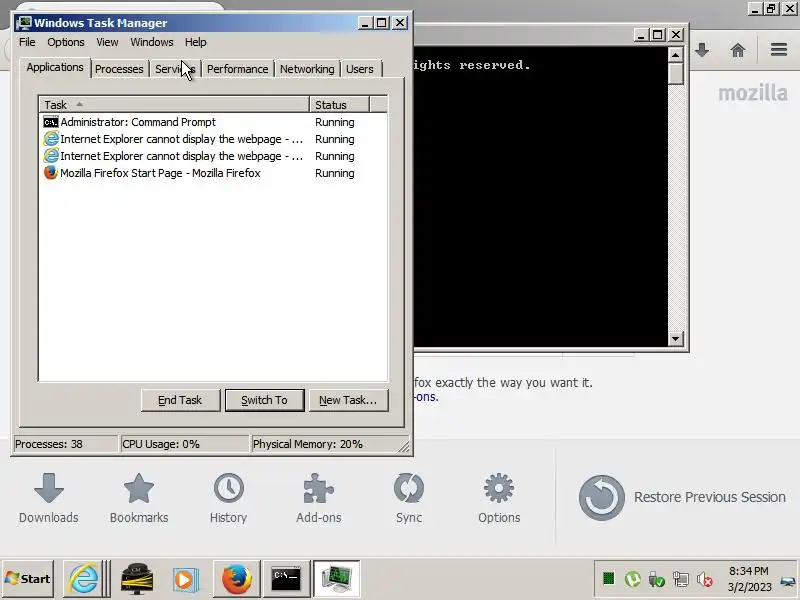Click the New Task... button

pyautogui.click(x=348, y=400)
